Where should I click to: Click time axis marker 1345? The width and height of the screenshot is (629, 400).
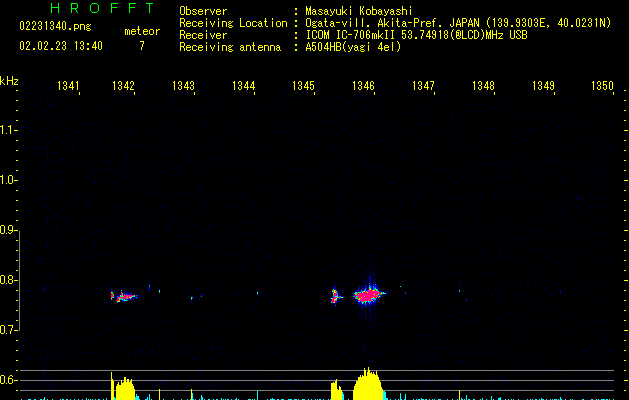coord(303,86)
